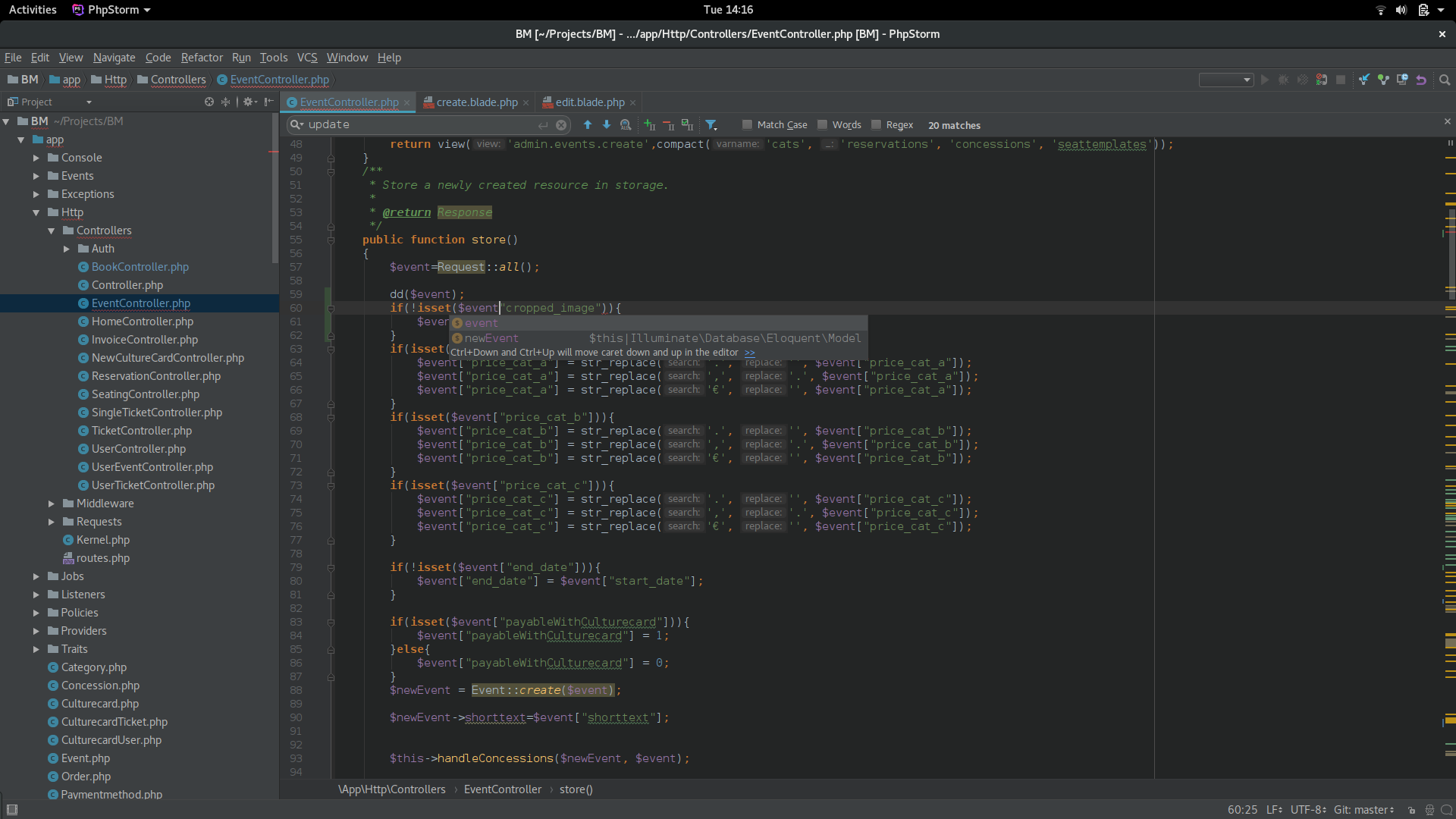
Task: Open the search filter funnel icon
Action: coord(711,124)
